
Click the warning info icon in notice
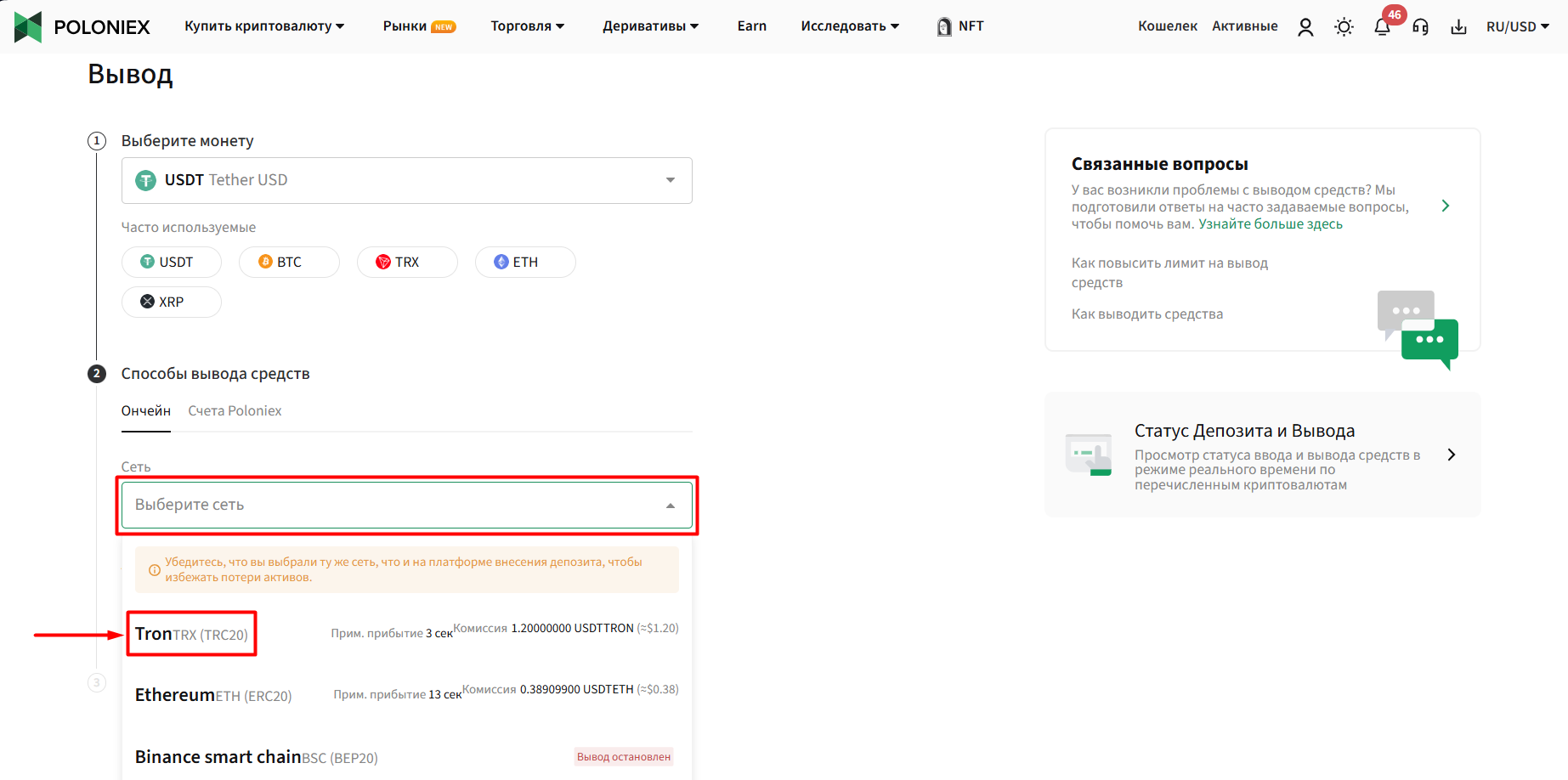coord(155,570)
